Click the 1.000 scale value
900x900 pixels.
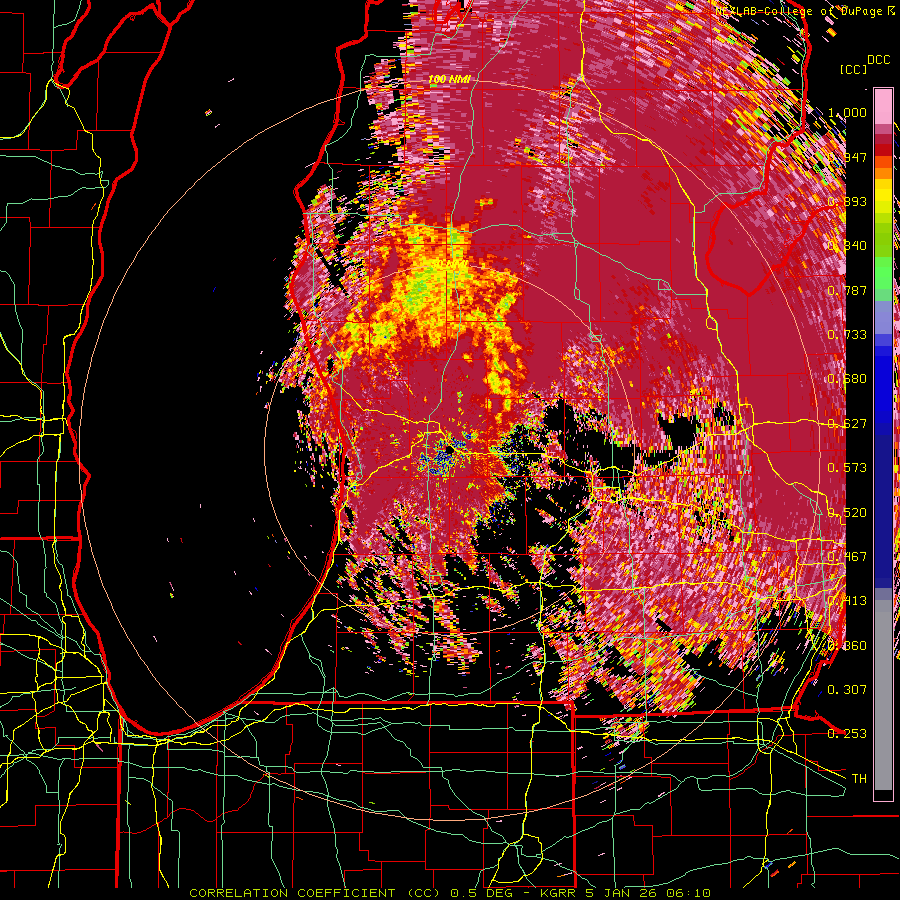tap(848, 112)
